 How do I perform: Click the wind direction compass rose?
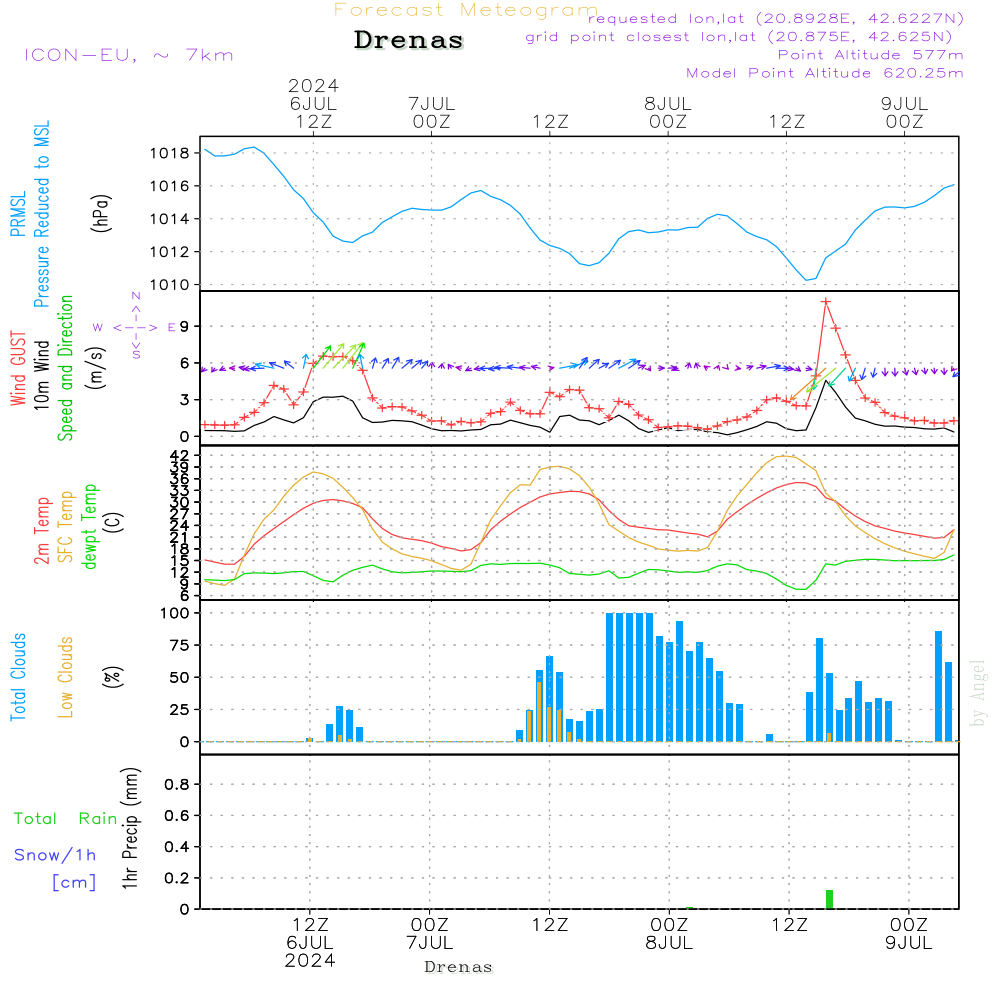point(136,327)
